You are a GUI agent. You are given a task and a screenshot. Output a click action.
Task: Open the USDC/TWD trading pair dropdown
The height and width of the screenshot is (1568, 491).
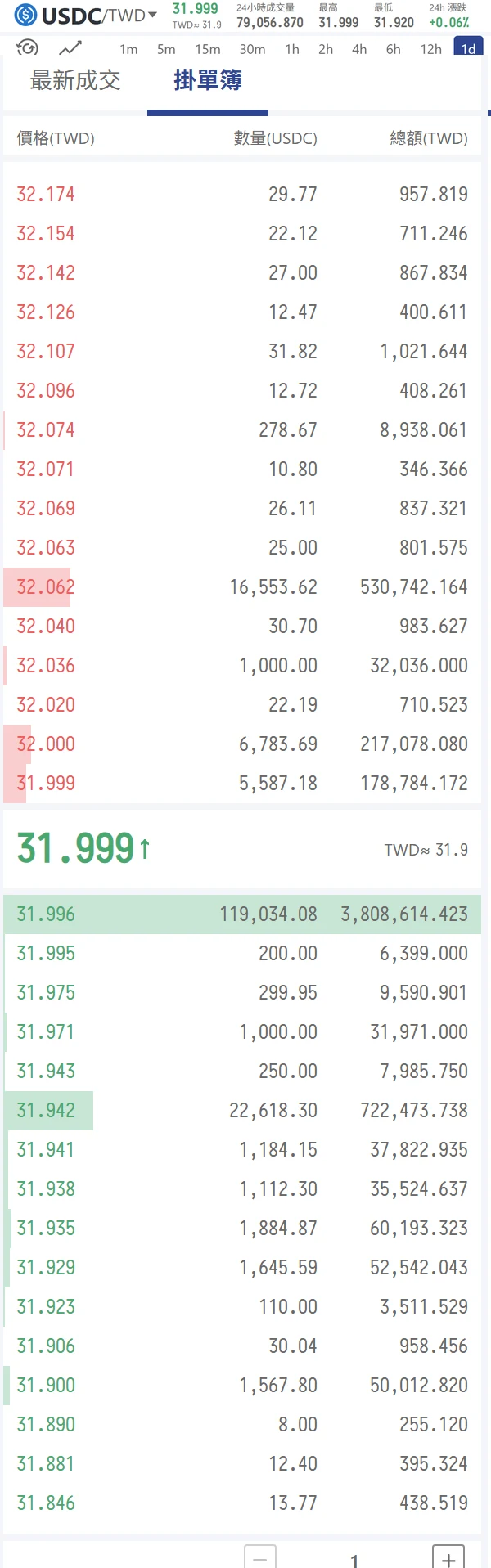[x=99, y=16]
